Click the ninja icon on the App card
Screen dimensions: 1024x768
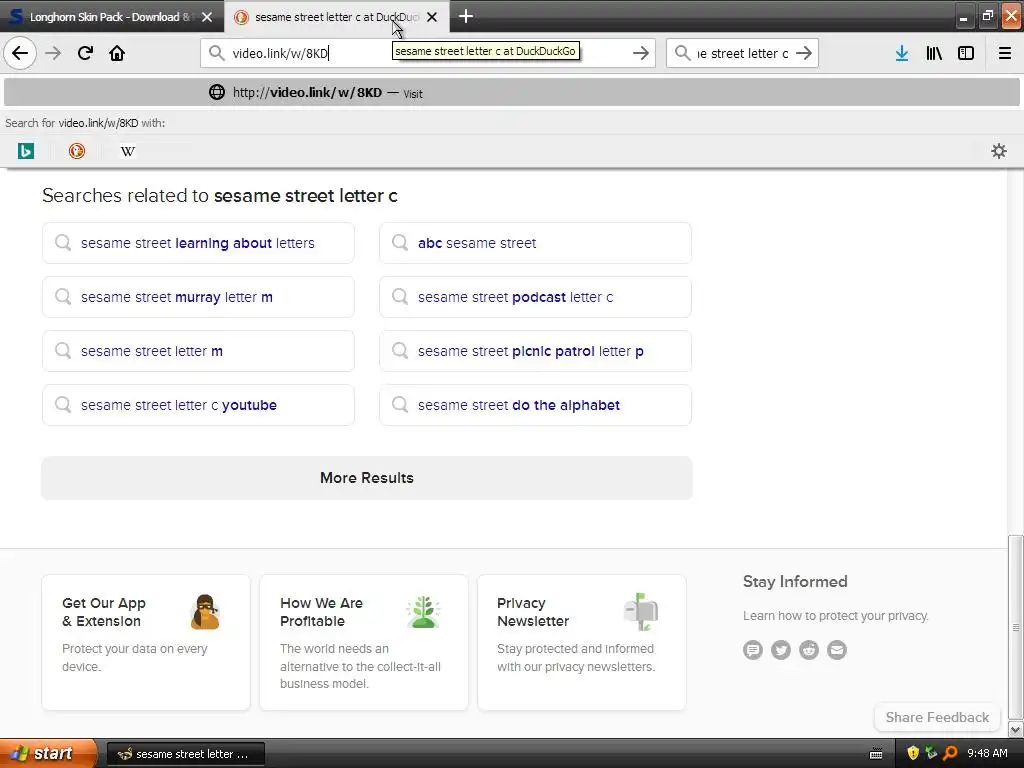pyautogui.click(x=205, y=612)
